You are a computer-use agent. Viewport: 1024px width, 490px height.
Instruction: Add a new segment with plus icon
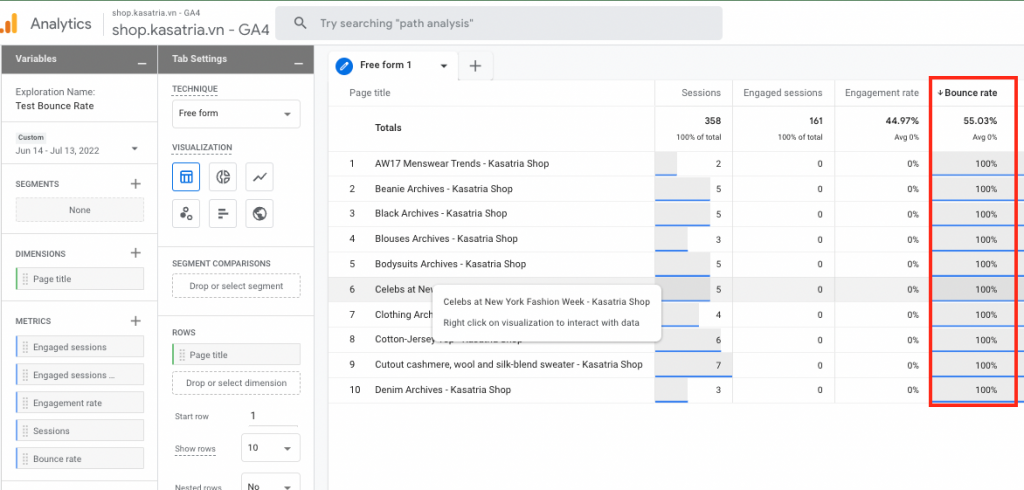tap(136, 184)
